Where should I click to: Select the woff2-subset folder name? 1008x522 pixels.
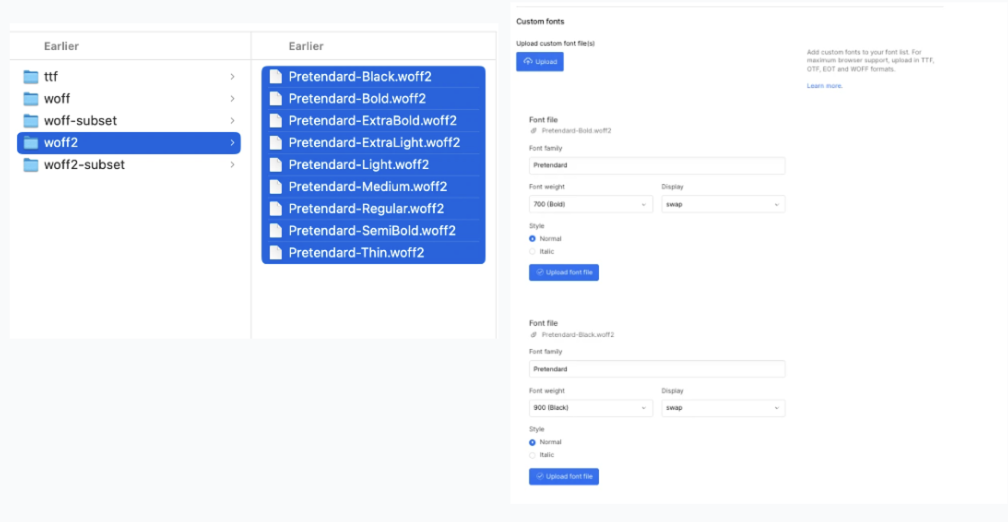pos(84,165)
